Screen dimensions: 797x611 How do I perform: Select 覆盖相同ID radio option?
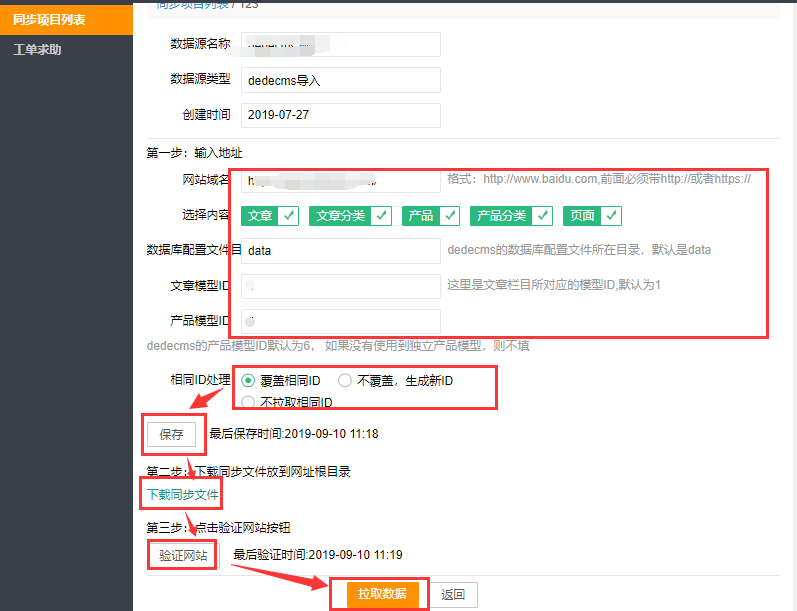click(x=249, y=380)
